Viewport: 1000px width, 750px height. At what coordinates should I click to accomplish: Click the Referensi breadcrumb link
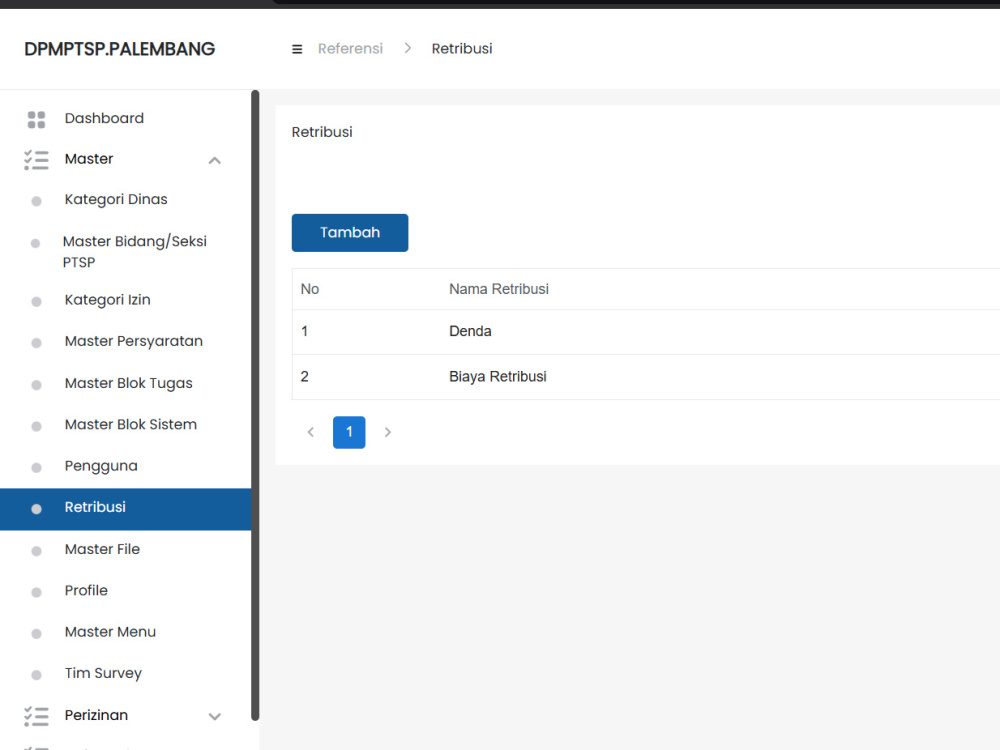350,48
